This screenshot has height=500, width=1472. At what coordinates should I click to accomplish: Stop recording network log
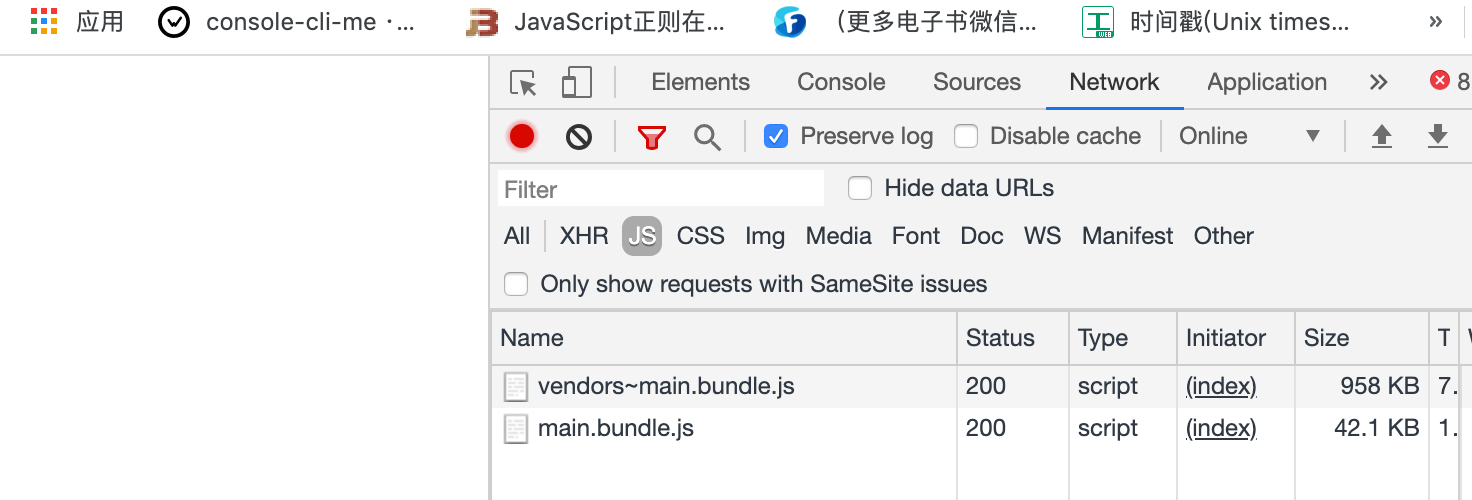coord(522,137)
